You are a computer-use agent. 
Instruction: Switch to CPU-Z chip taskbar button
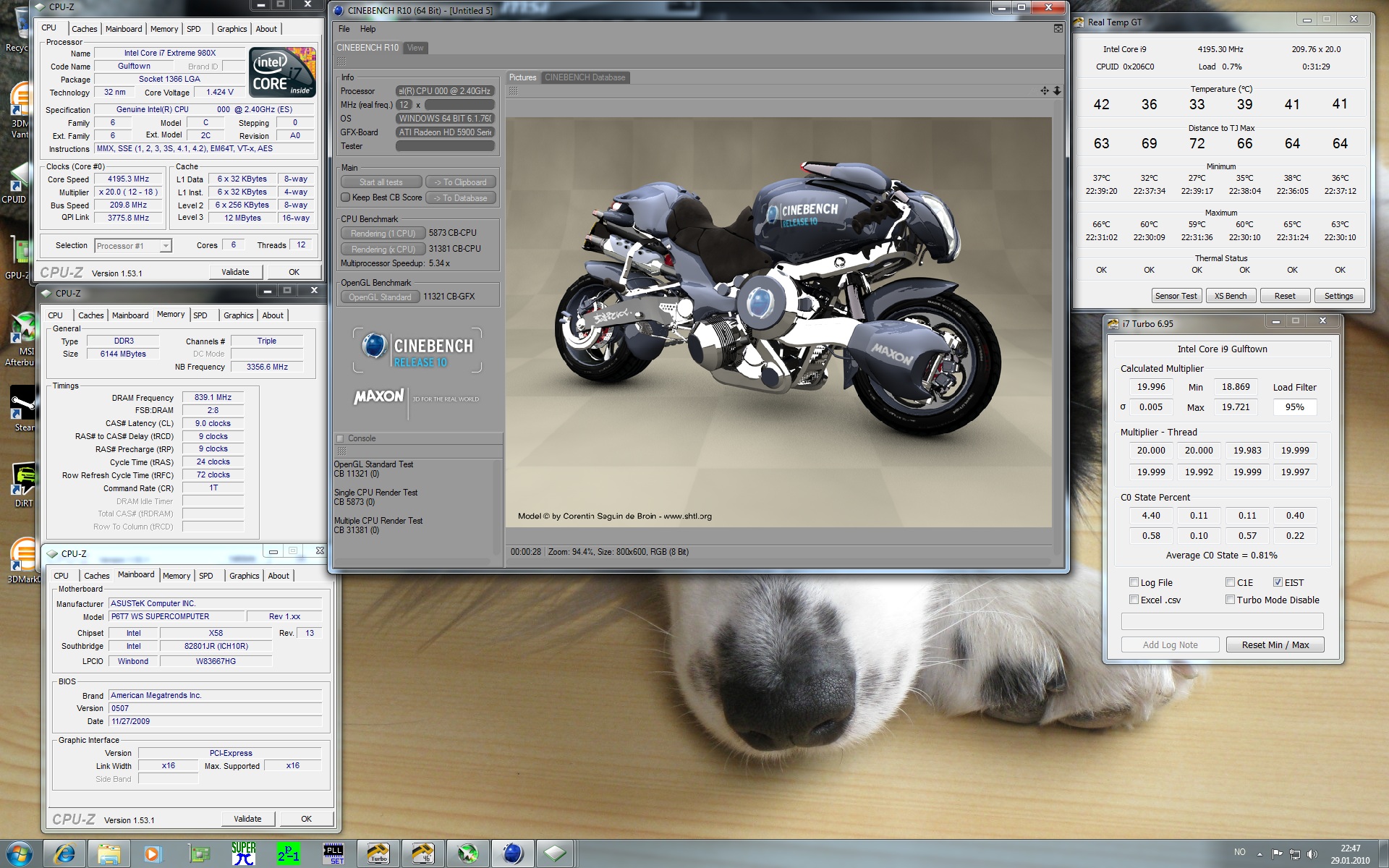555,854
